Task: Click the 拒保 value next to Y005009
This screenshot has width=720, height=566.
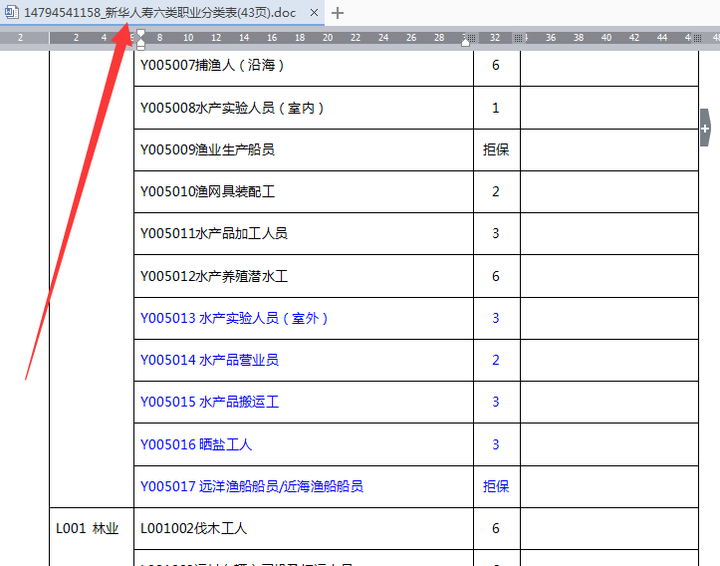Action: [x=496, y=150]
